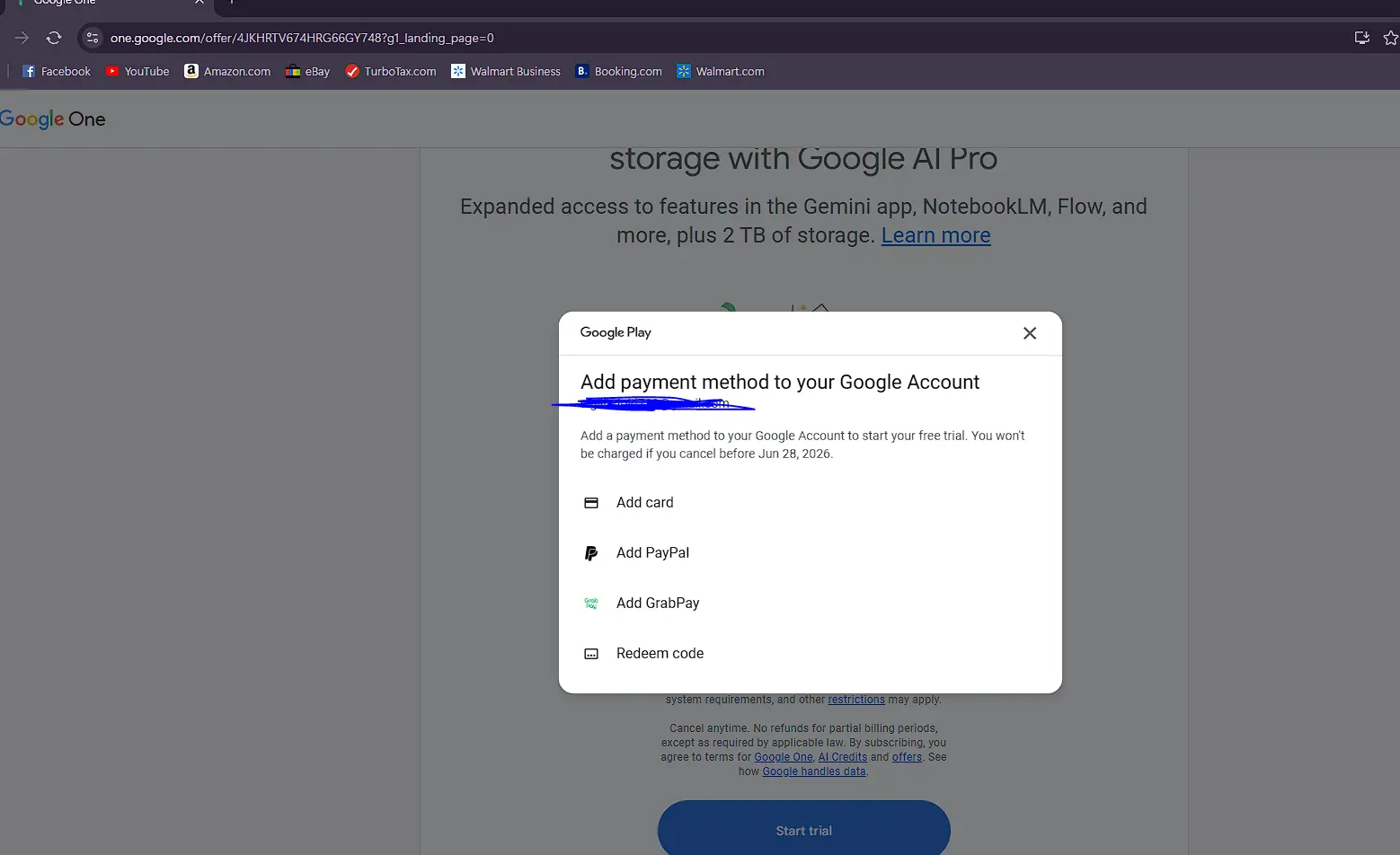The image size is (1400, 855).
Task: Open the restrictions link
Action: (856, 700)
